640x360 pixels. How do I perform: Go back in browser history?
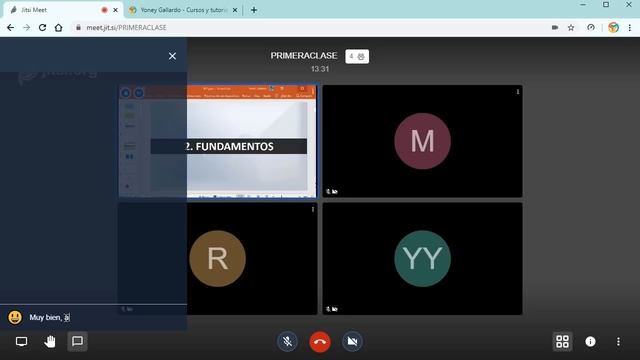point(11,27)
